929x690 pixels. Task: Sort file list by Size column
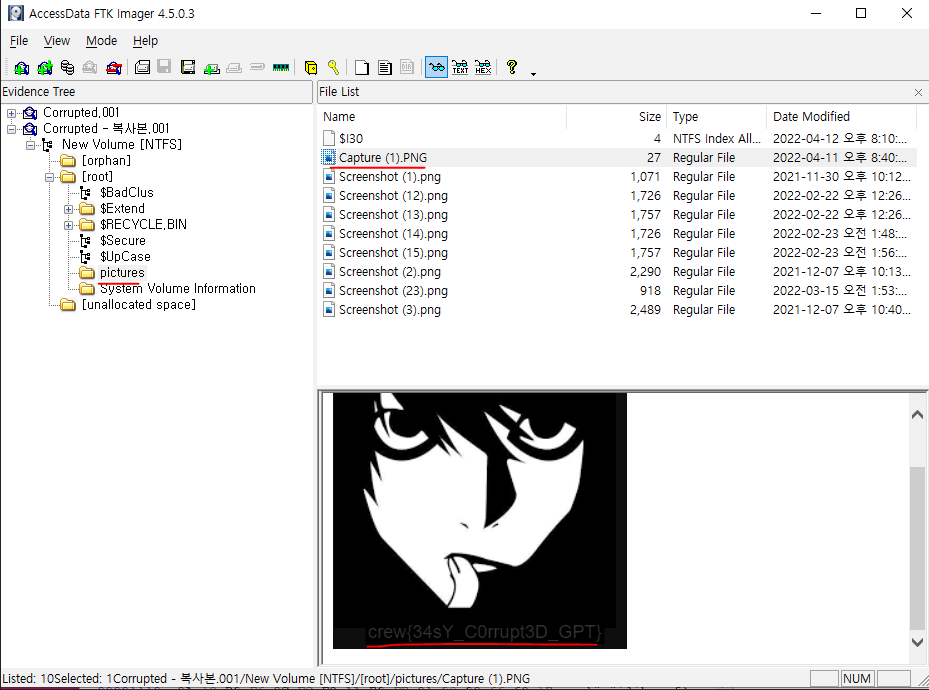pyautogui.click(x=616, y=117)
